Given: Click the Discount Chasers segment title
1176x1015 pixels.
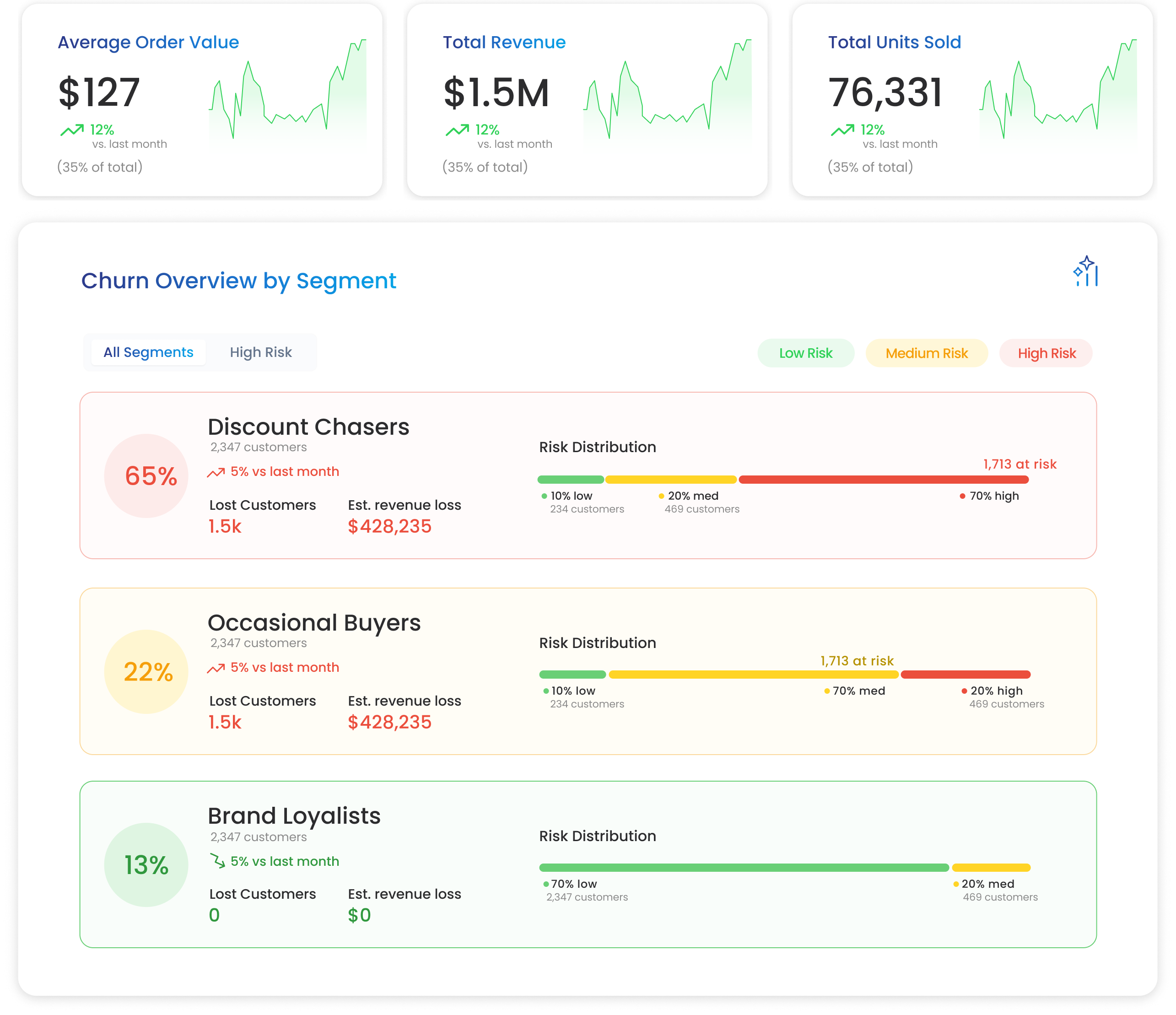Looking at the screenshot, I should pyautogui.click(x=308, y=427).
